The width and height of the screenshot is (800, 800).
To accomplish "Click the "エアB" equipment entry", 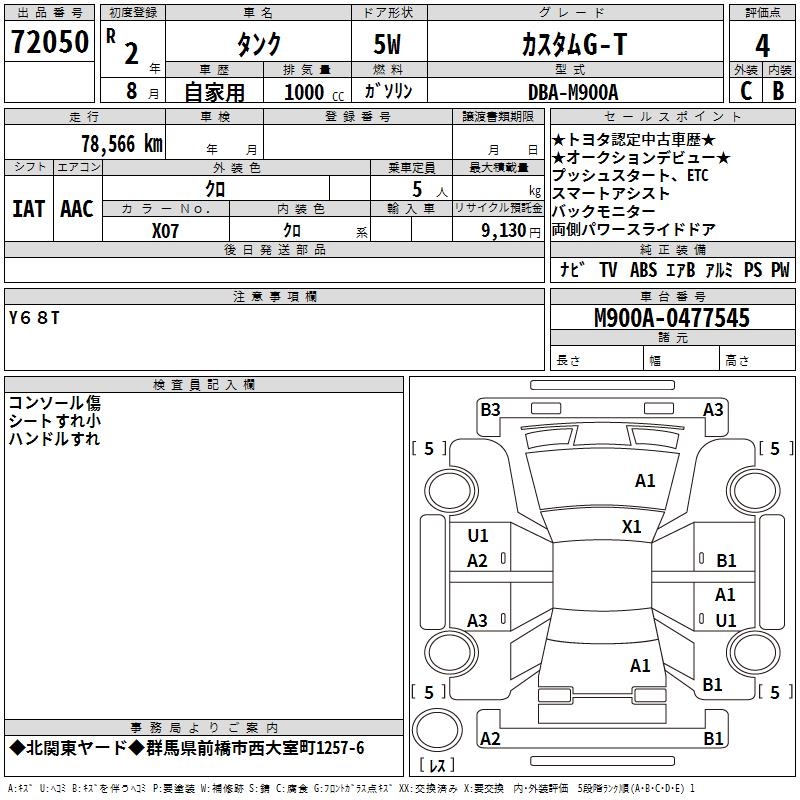I will coord(681,269).
